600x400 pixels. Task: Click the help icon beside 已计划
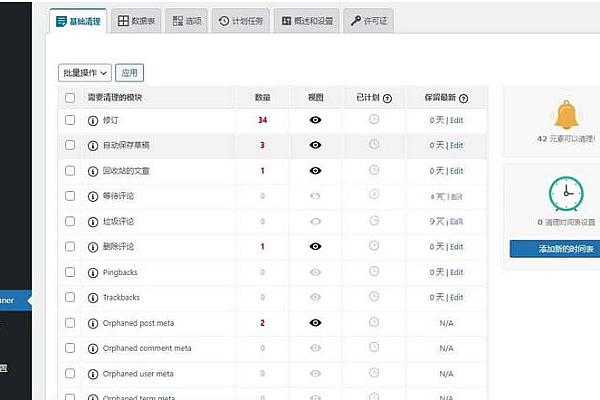[x=387, y=98]
